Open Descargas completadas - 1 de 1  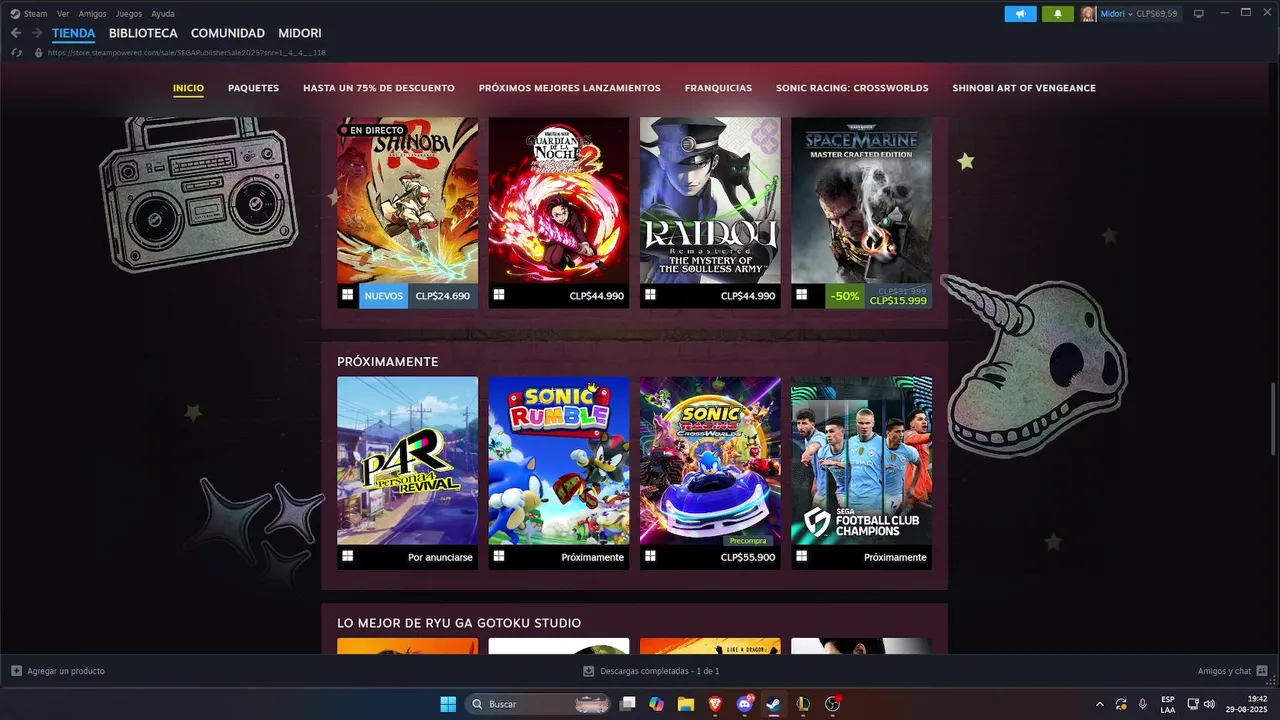tap(660, 671)
